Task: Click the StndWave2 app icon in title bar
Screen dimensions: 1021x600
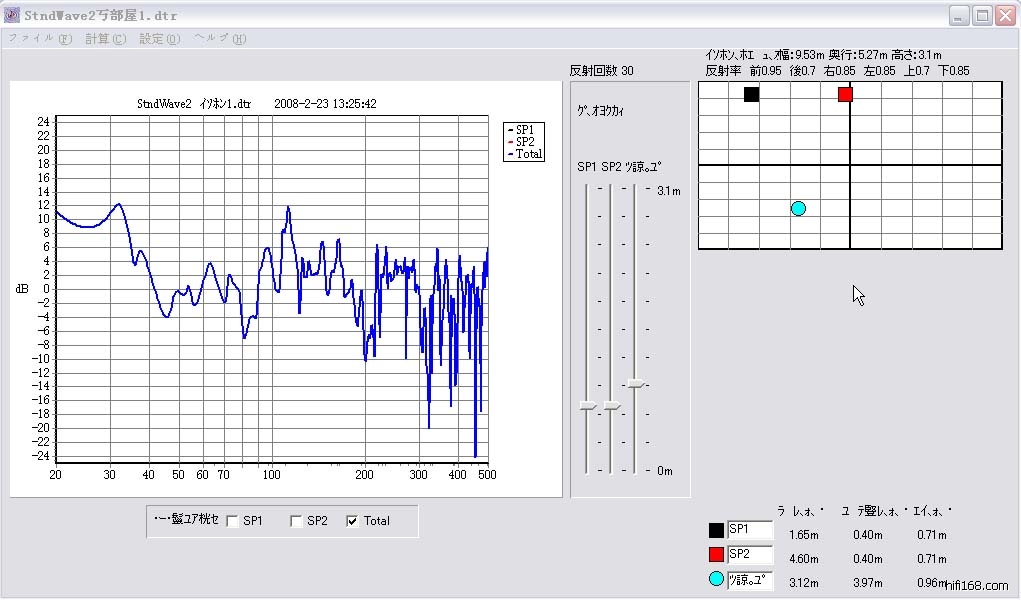Action: (12, 15)
